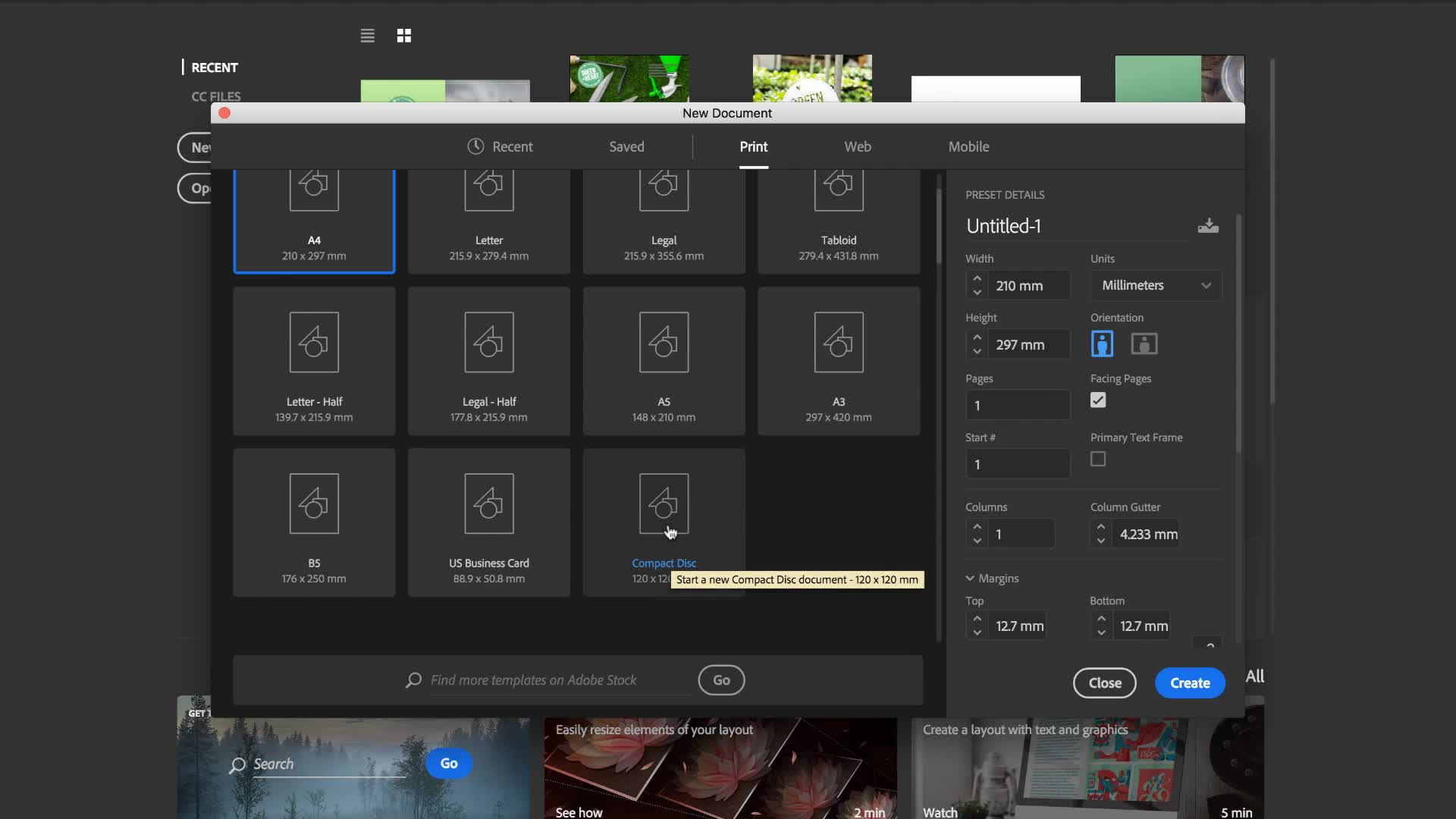Click the save preset download icon

coord(1208,226)
